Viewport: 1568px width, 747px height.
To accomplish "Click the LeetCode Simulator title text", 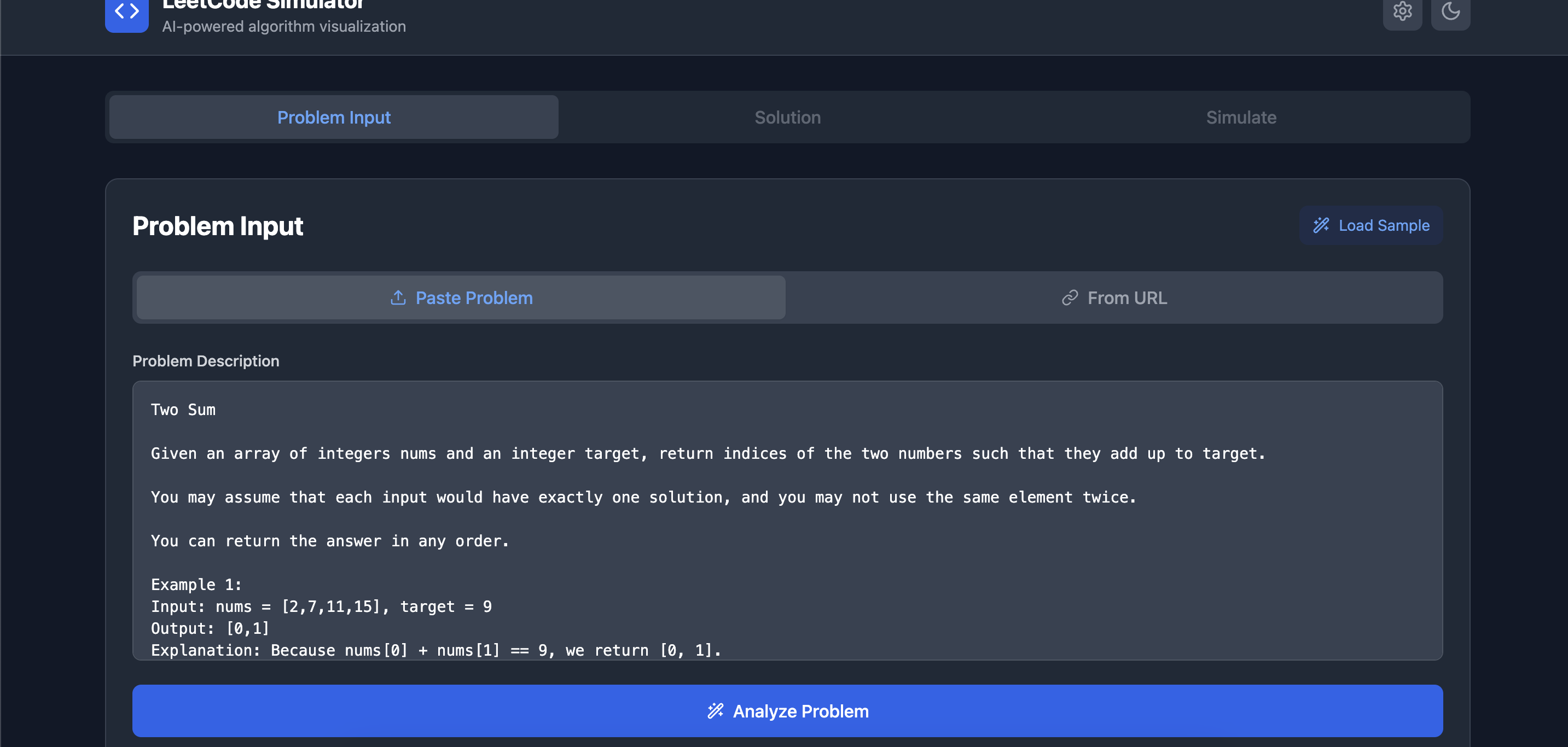I will 263,5.
